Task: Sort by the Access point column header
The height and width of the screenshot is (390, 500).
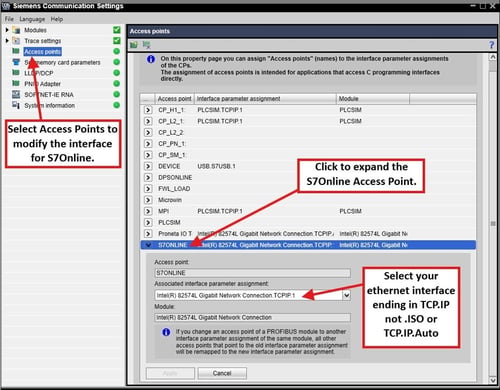Action: (175, 99)
